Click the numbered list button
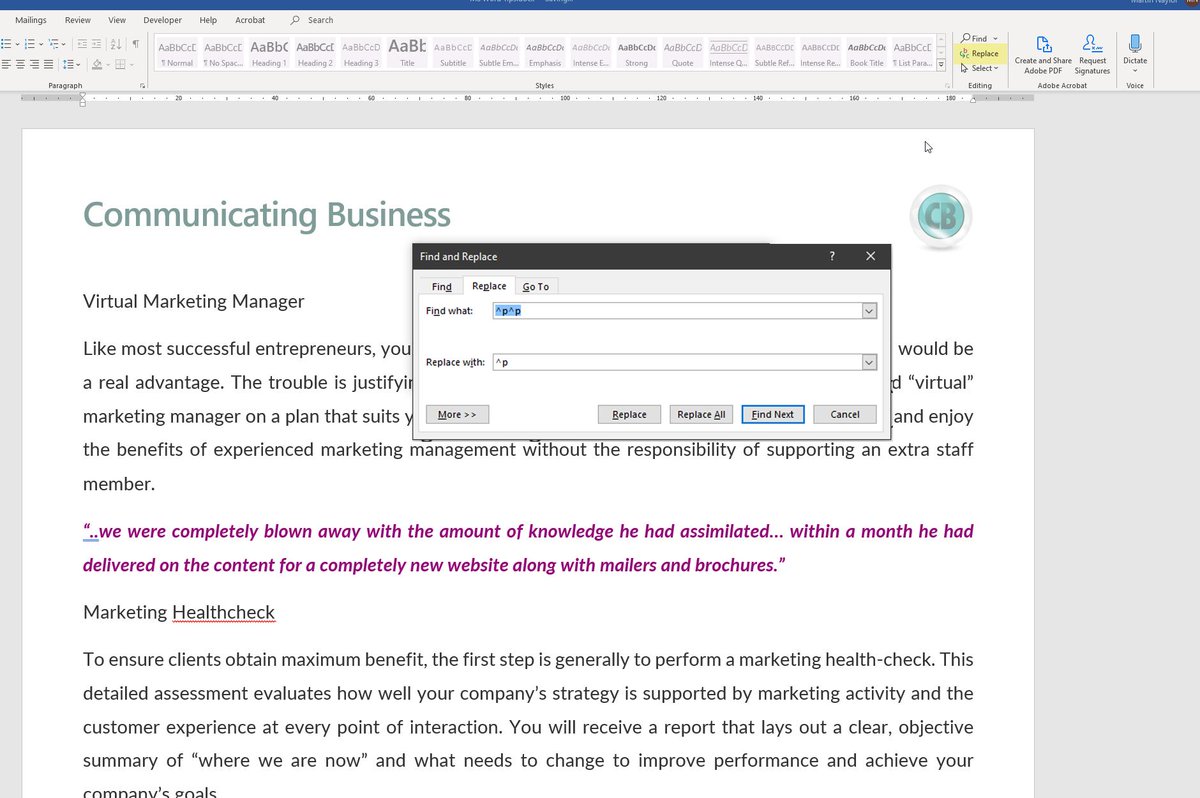This screenshot has width=1200, height=798. [29, 44]
